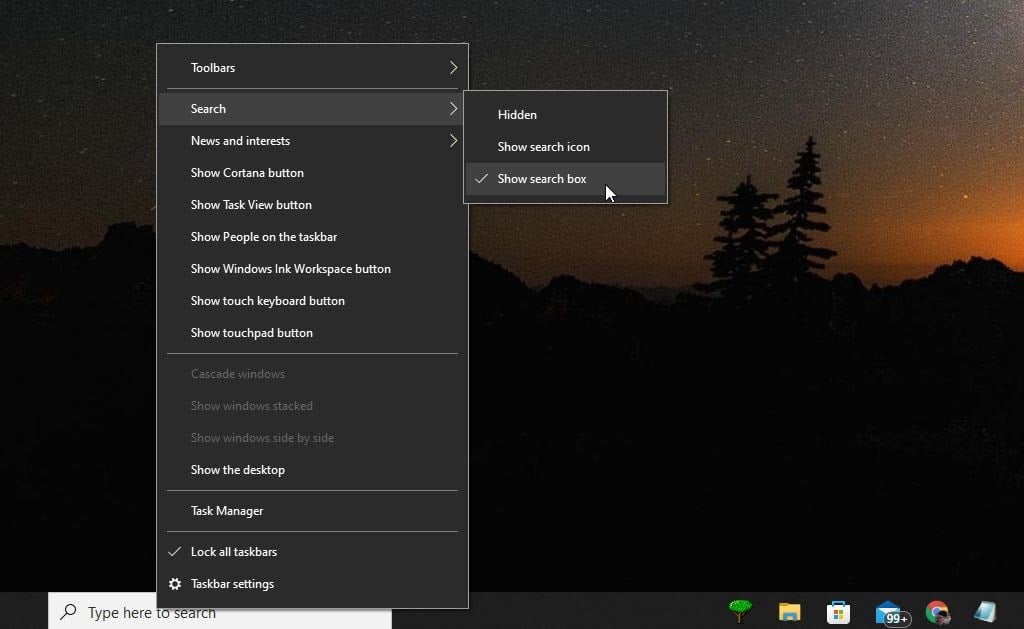Open the green tree app on taskbar
This screenshot has width=1024, height=629.
click(741, 611)
